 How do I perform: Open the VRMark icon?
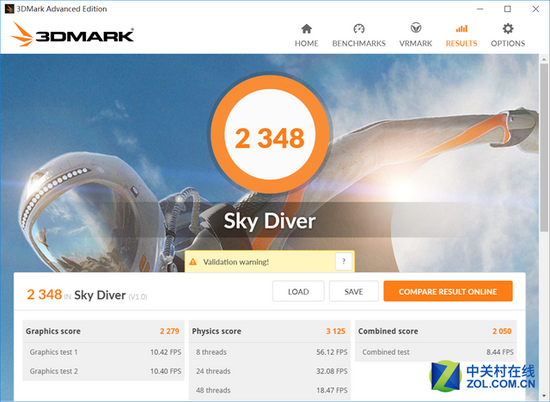point(416,28)
